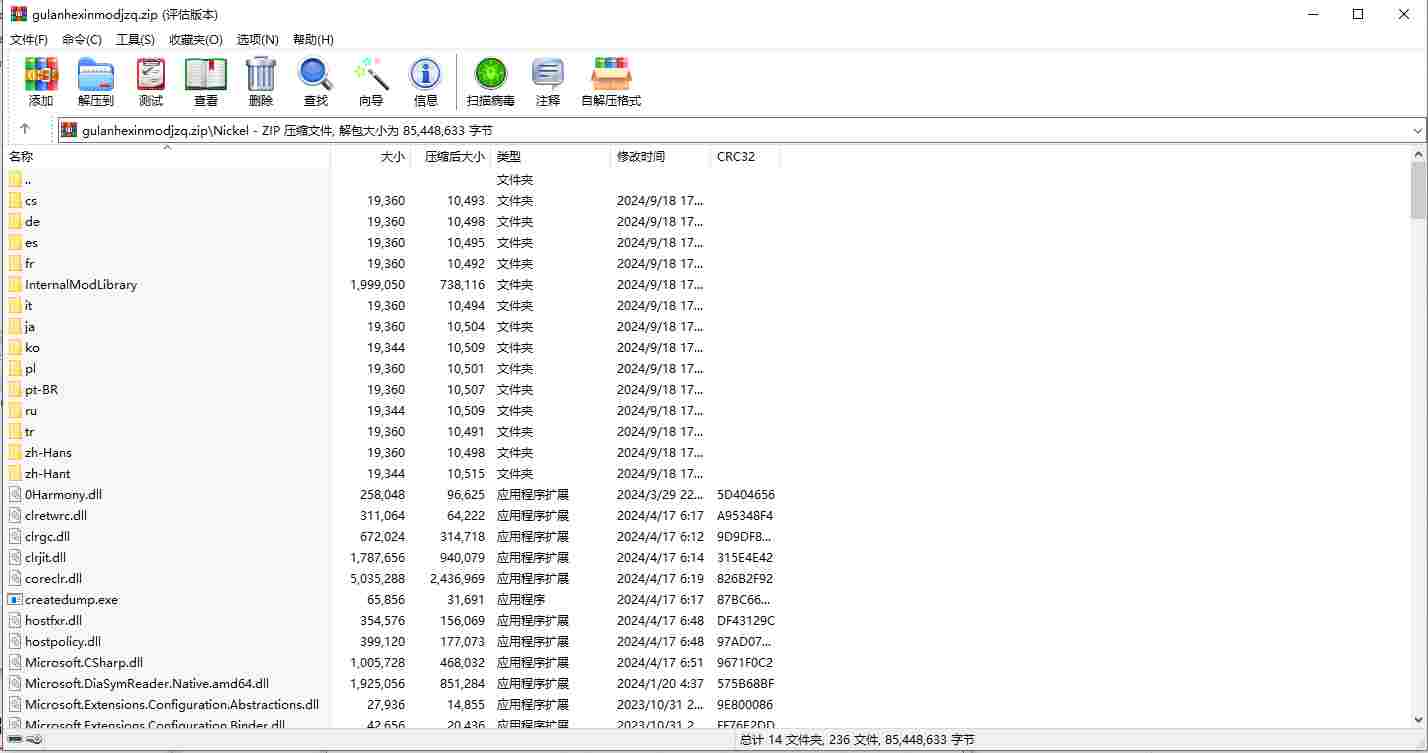This screenshot has height=753, width=1428.
Task: Open the File (文件) menu
Action: click(x=29, y=39)
